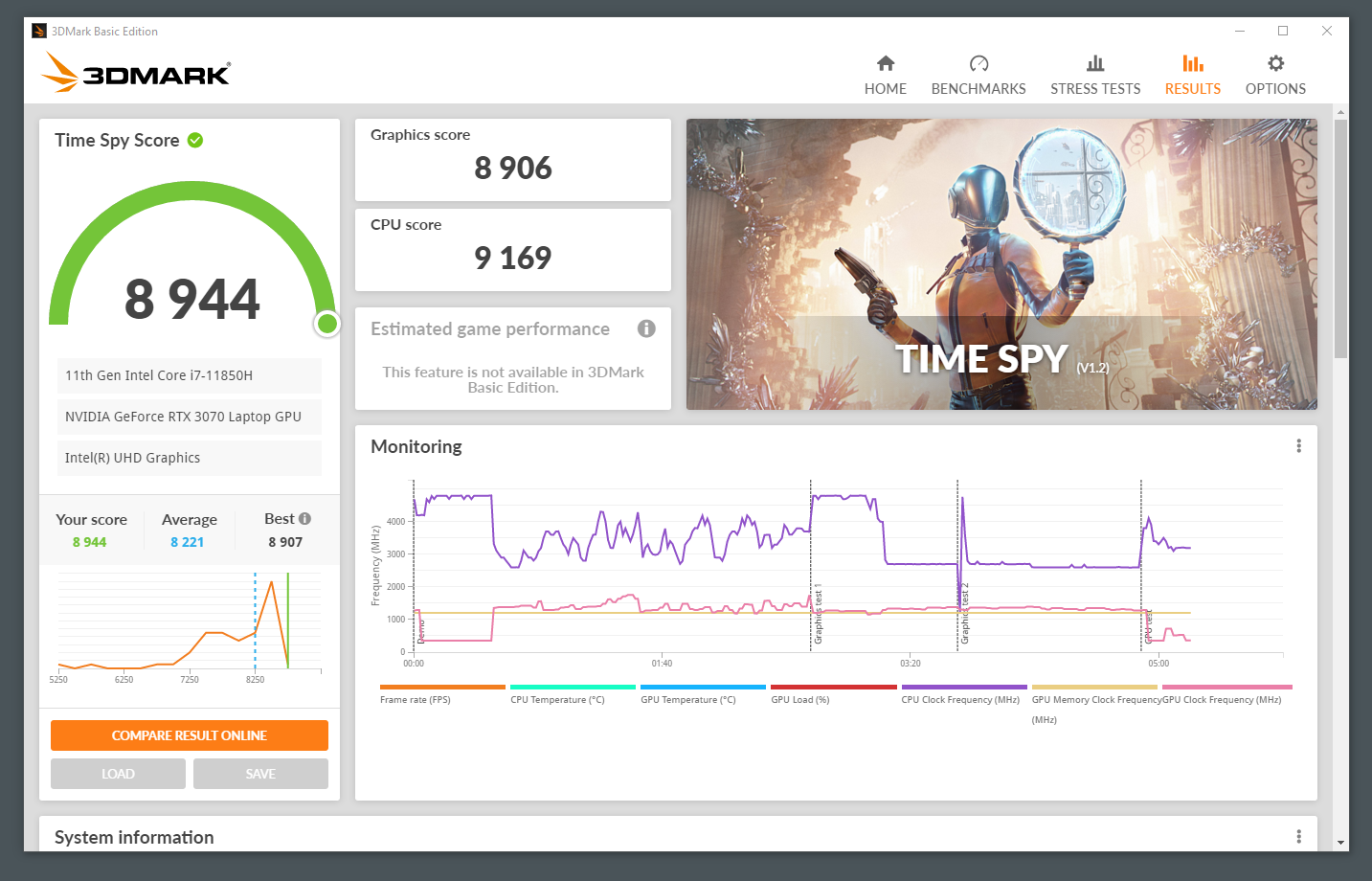This screenshot has width=1372, height=881.
Task: Click the Graphics test 2 marker
Action: [965, 613]
